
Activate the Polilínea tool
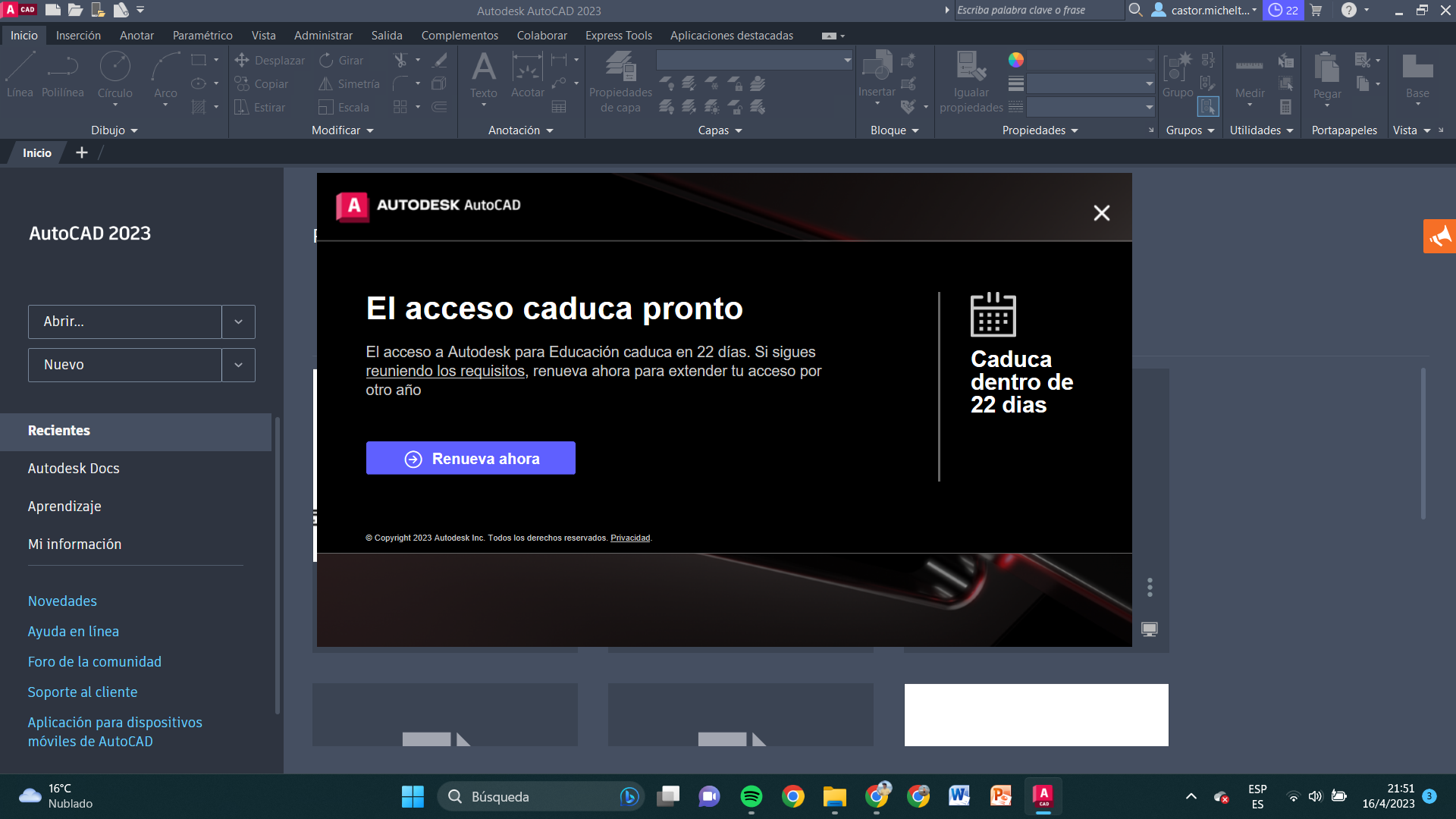pos(63,74)
